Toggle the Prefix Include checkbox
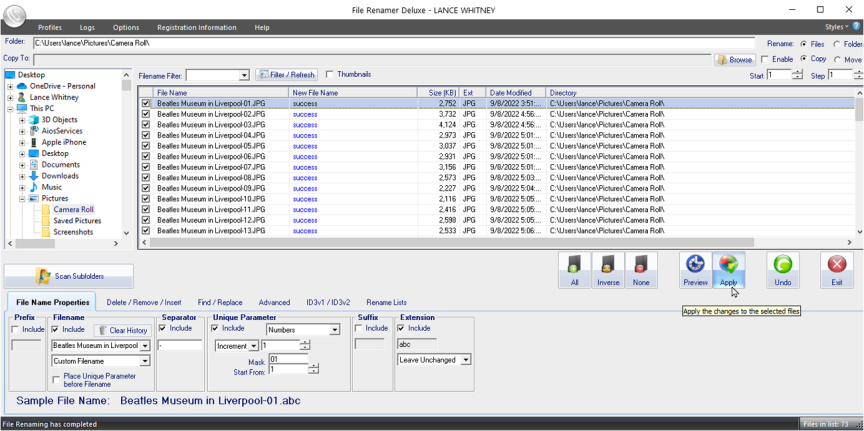This screenshot has height=431, width=864. tap(15, 329)
